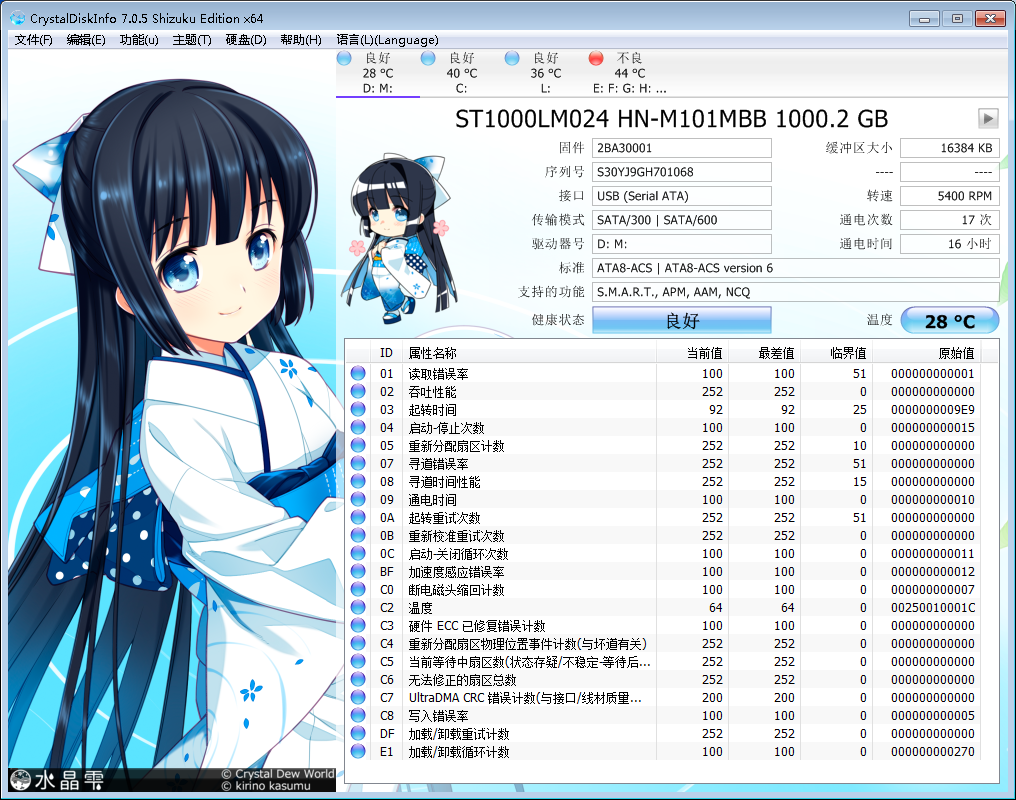
Task: Click the 驱动器号 field D: M:
Action: (682, 244)
